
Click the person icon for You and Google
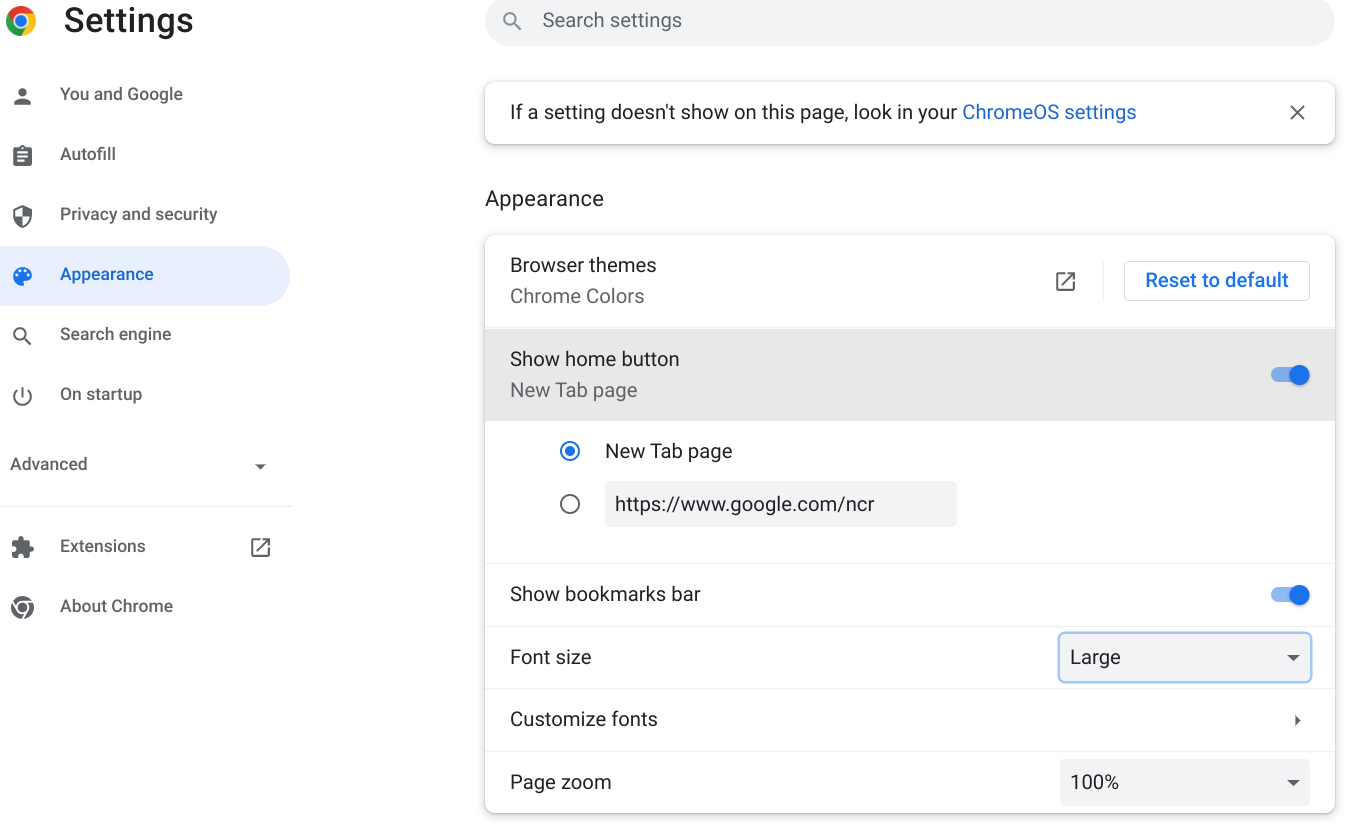point(22,96)
